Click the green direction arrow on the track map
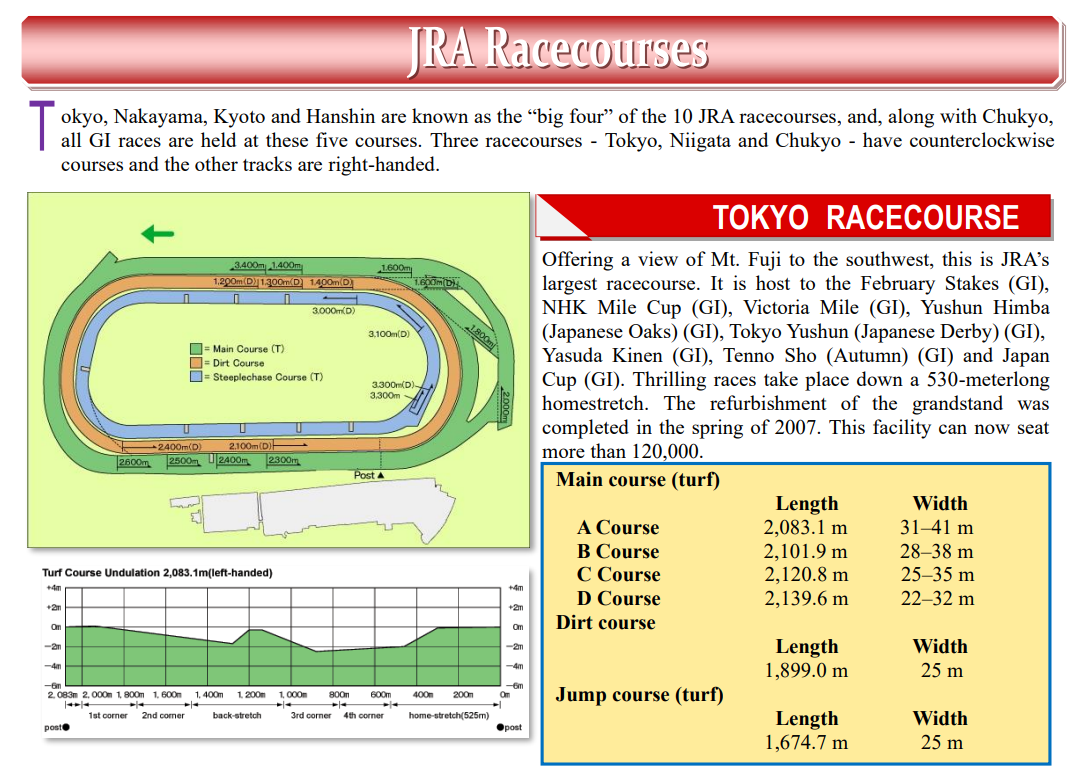The width and height of the screenshot is (1088, 771). click(x=158, y=234)
